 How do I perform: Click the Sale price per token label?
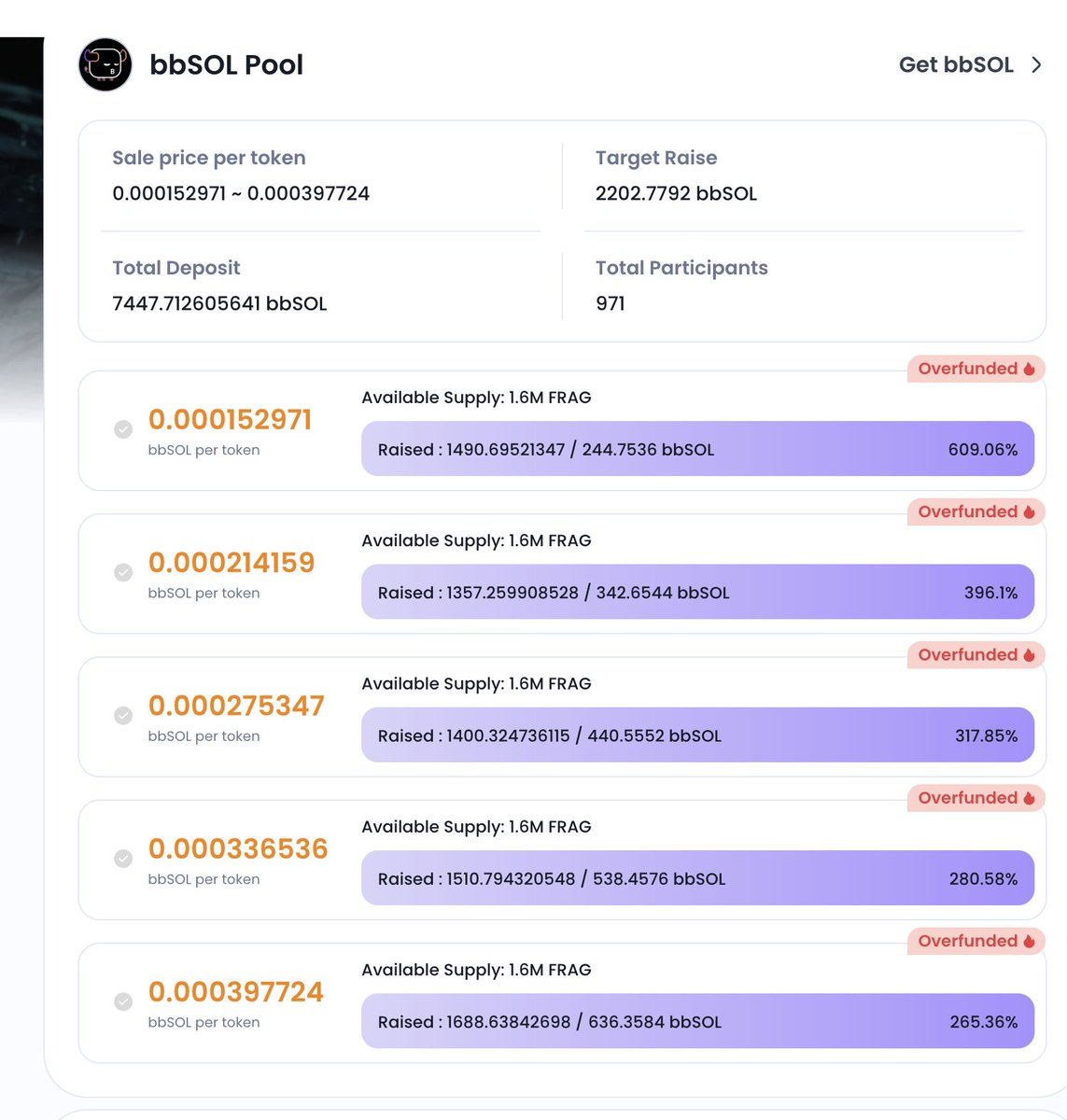209,158
